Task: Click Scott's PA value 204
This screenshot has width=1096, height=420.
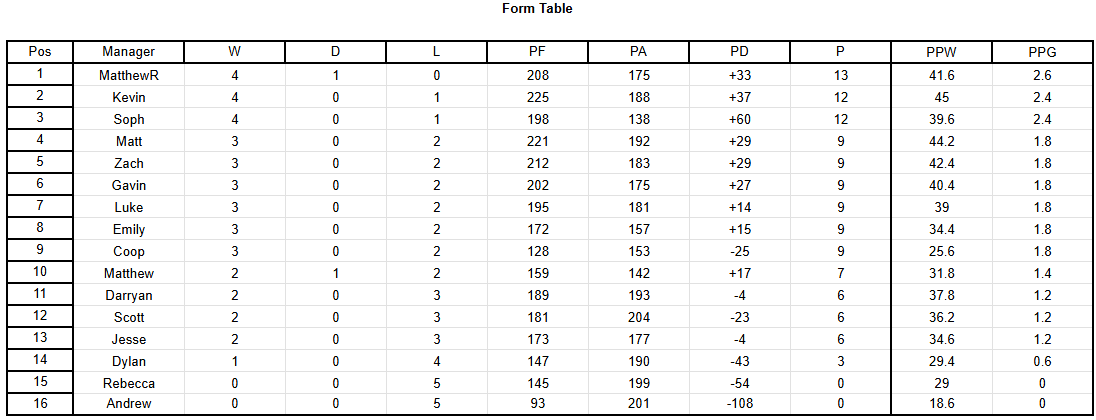Action: coord(638,317)
